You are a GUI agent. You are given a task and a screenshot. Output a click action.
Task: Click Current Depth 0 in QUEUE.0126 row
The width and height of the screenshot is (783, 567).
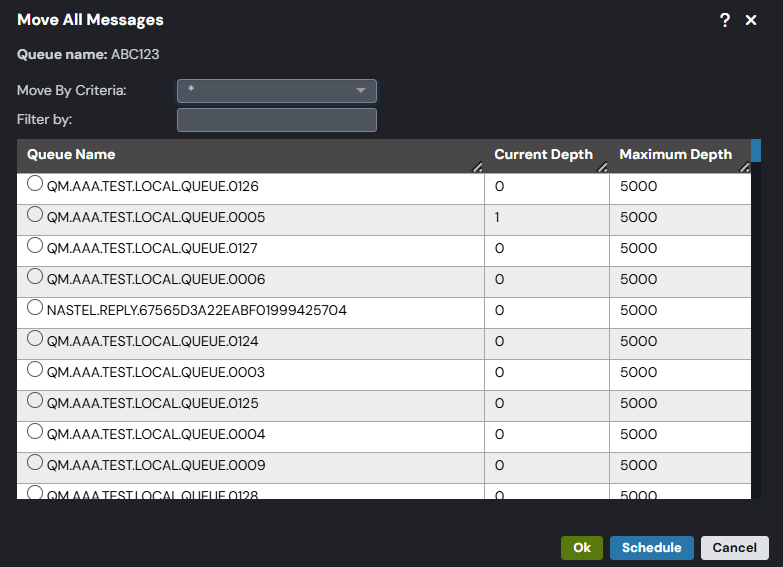[x=499, y=186]
